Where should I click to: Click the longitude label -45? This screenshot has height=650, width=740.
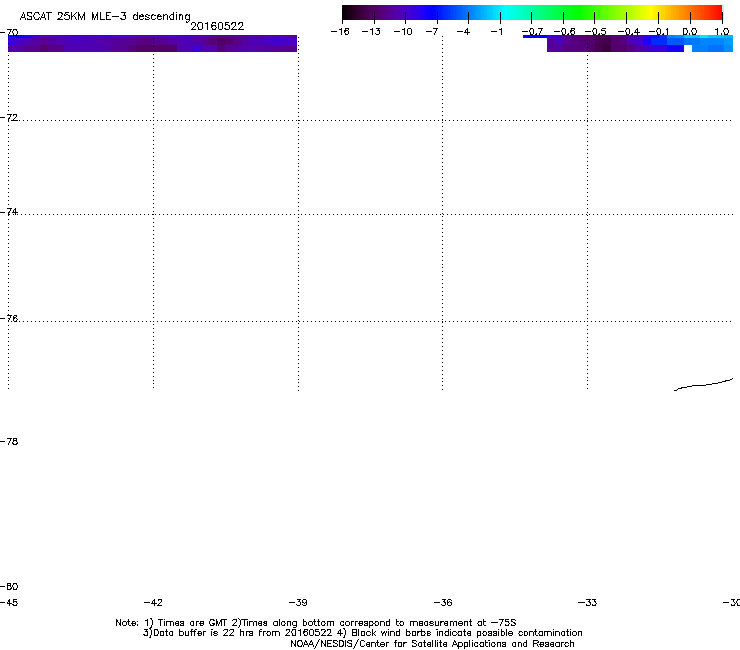coord(10,602)
